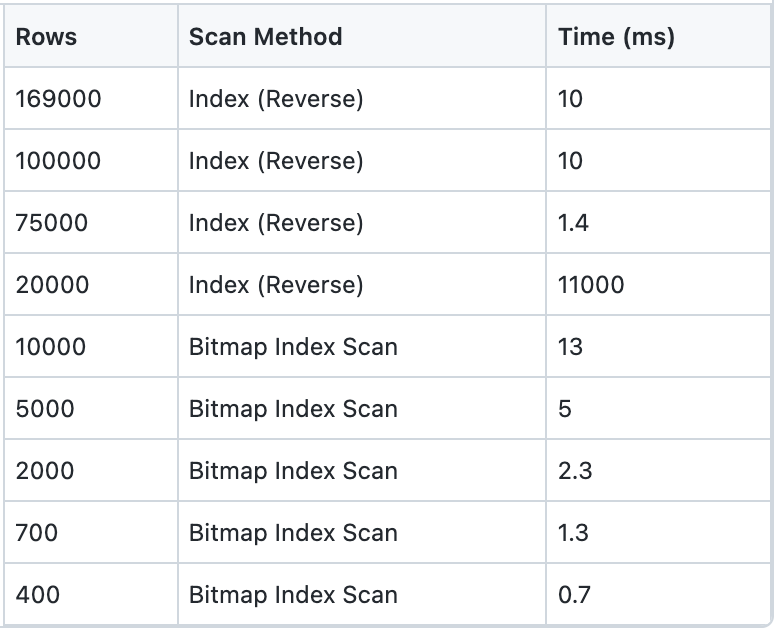Select the 0.7 time value cell
The width and height of the screenshot is (776, 632).
point(659,594)
